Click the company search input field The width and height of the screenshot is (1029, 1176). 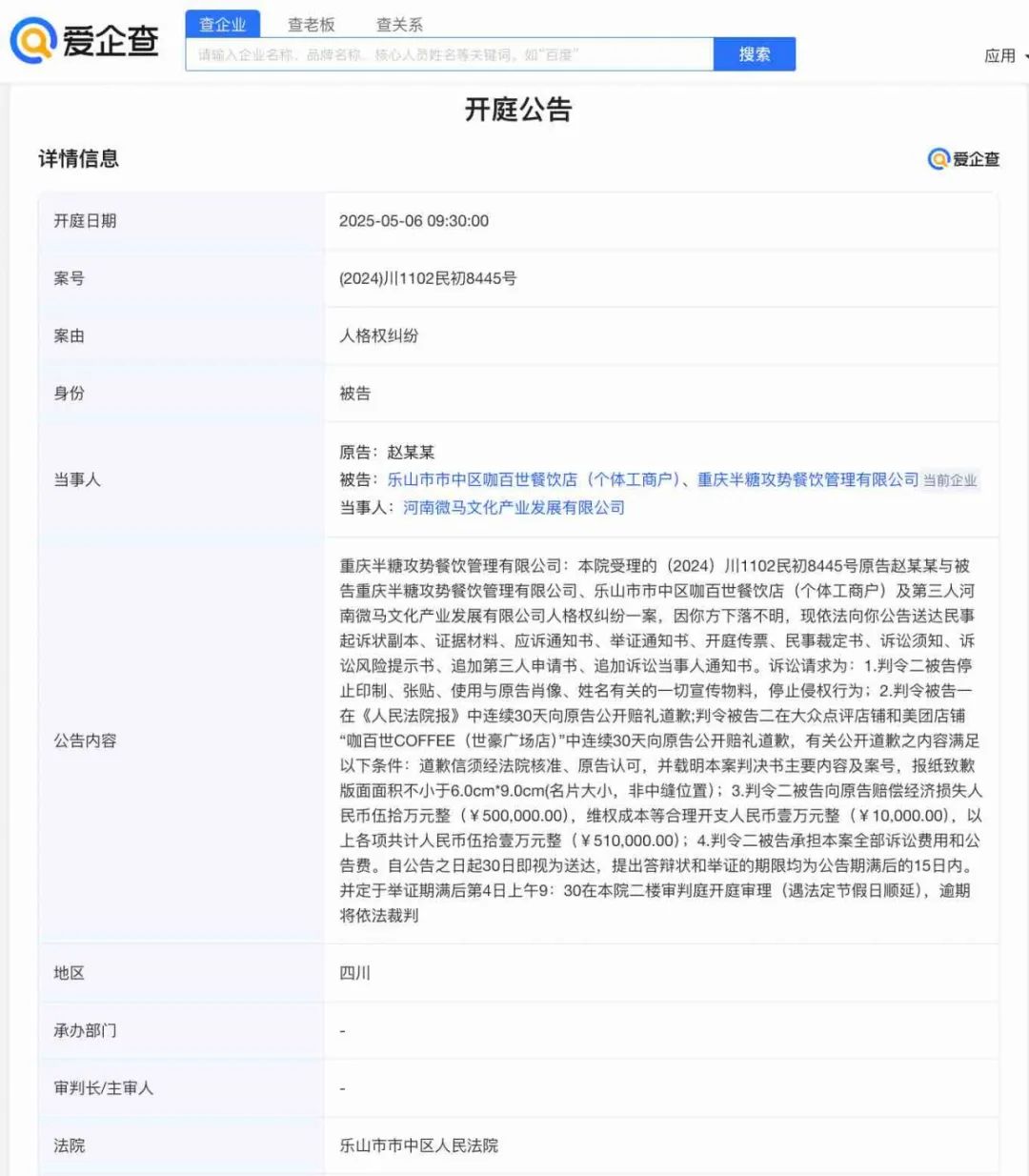click(x=448, y=53)
